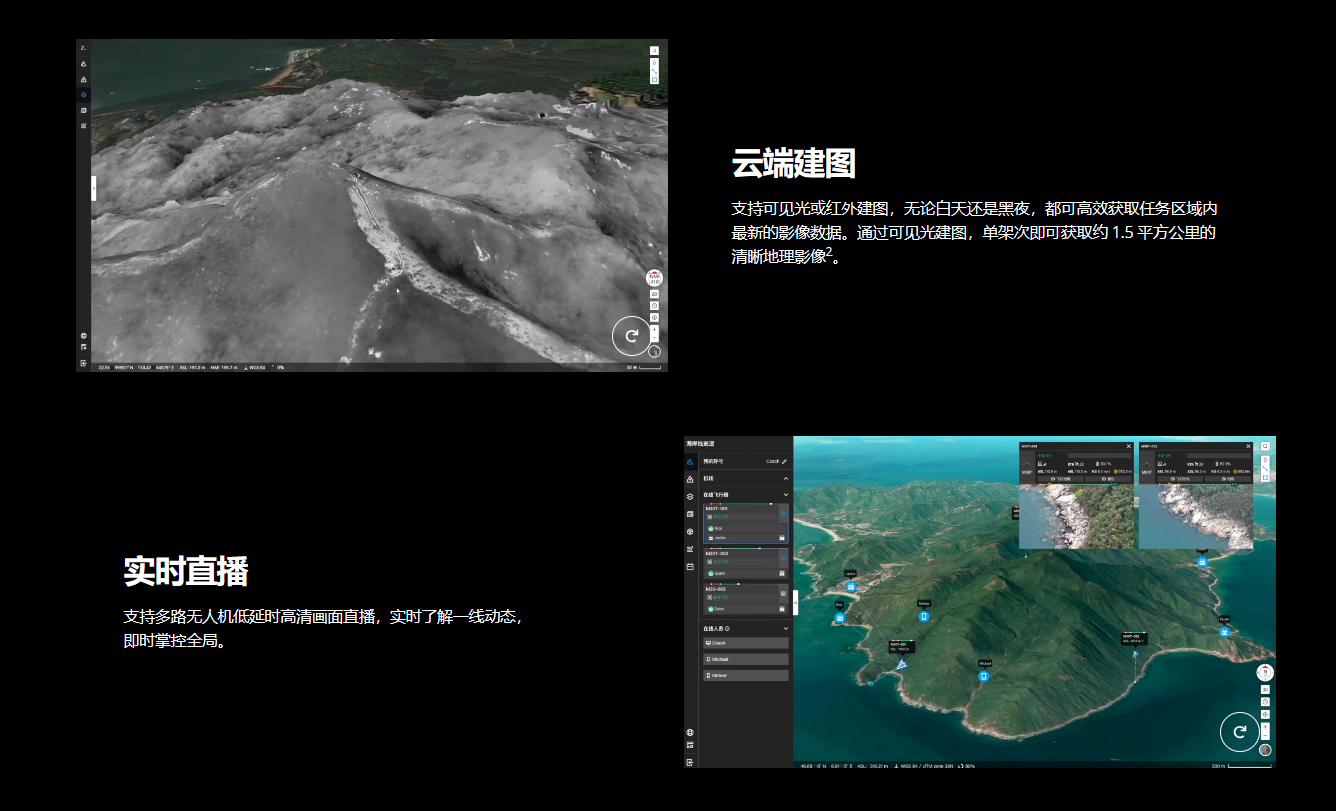Switch basemap using live broadcast map thumbnail
The height and width of the screenshot is (811, 1336).
(x=1265, y=750)
